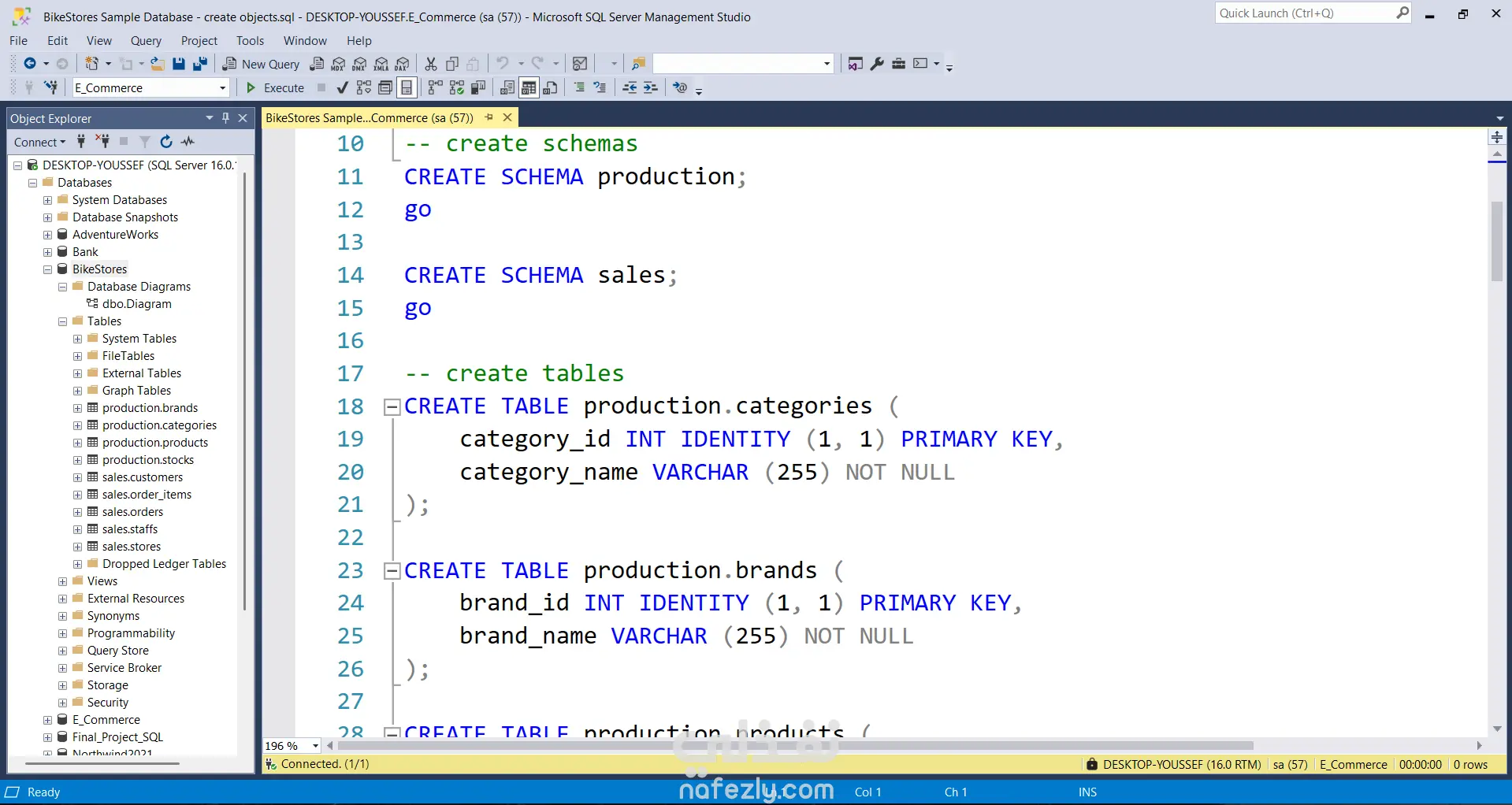The width and height of the screenshot is (1512, 805).
Task: Toggle Results to File mode
Action: tap(551, 87)
